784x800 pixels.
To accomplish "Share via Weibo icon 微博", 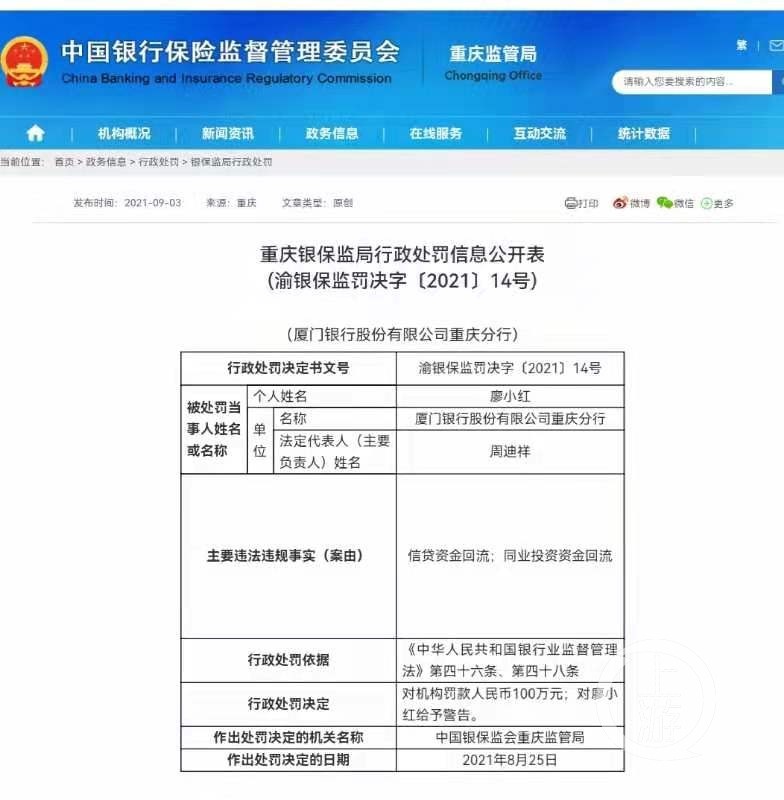I will click(631, 203).
